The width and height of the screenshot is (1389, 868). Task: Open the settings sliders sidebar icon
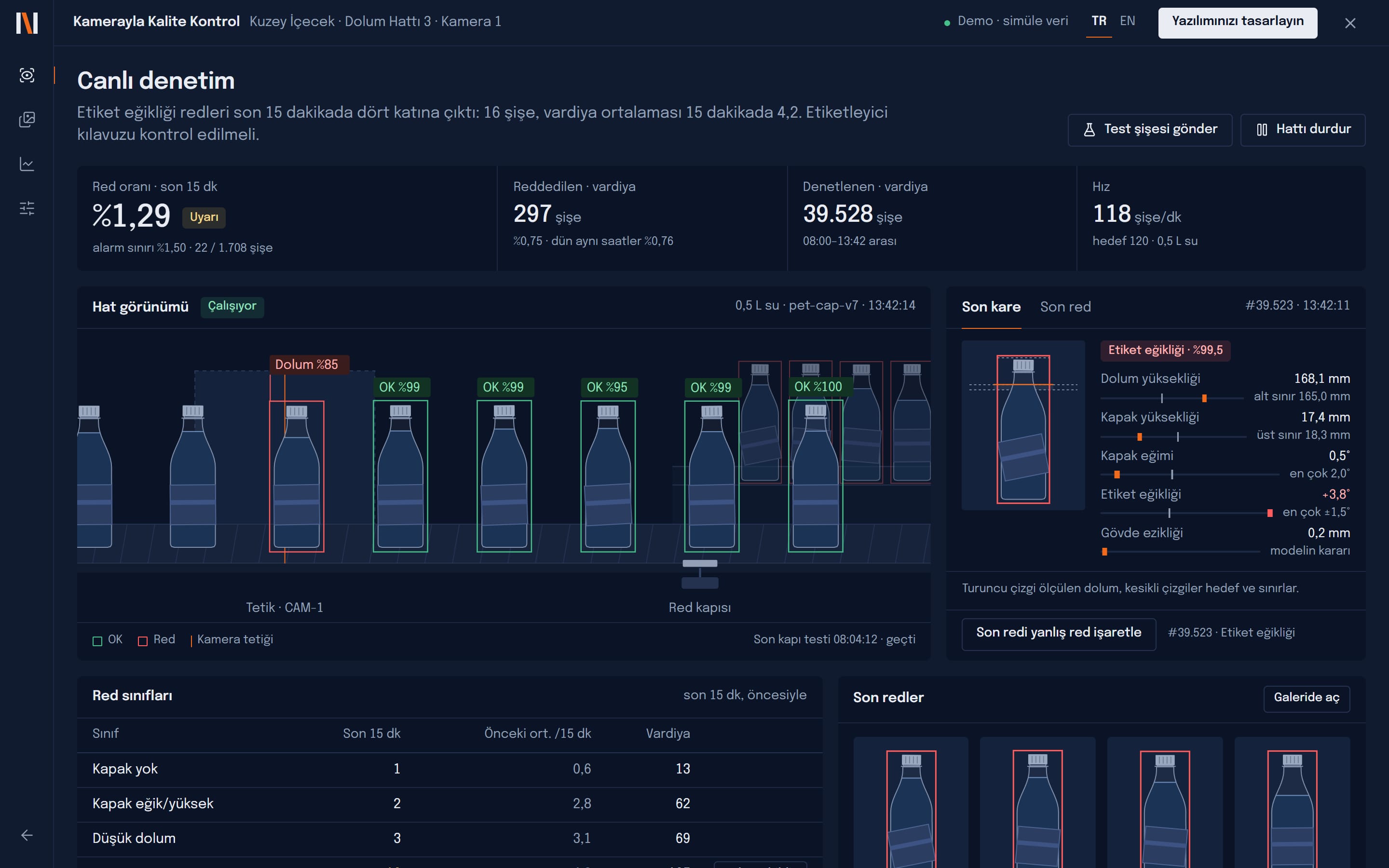coord(27,208)
